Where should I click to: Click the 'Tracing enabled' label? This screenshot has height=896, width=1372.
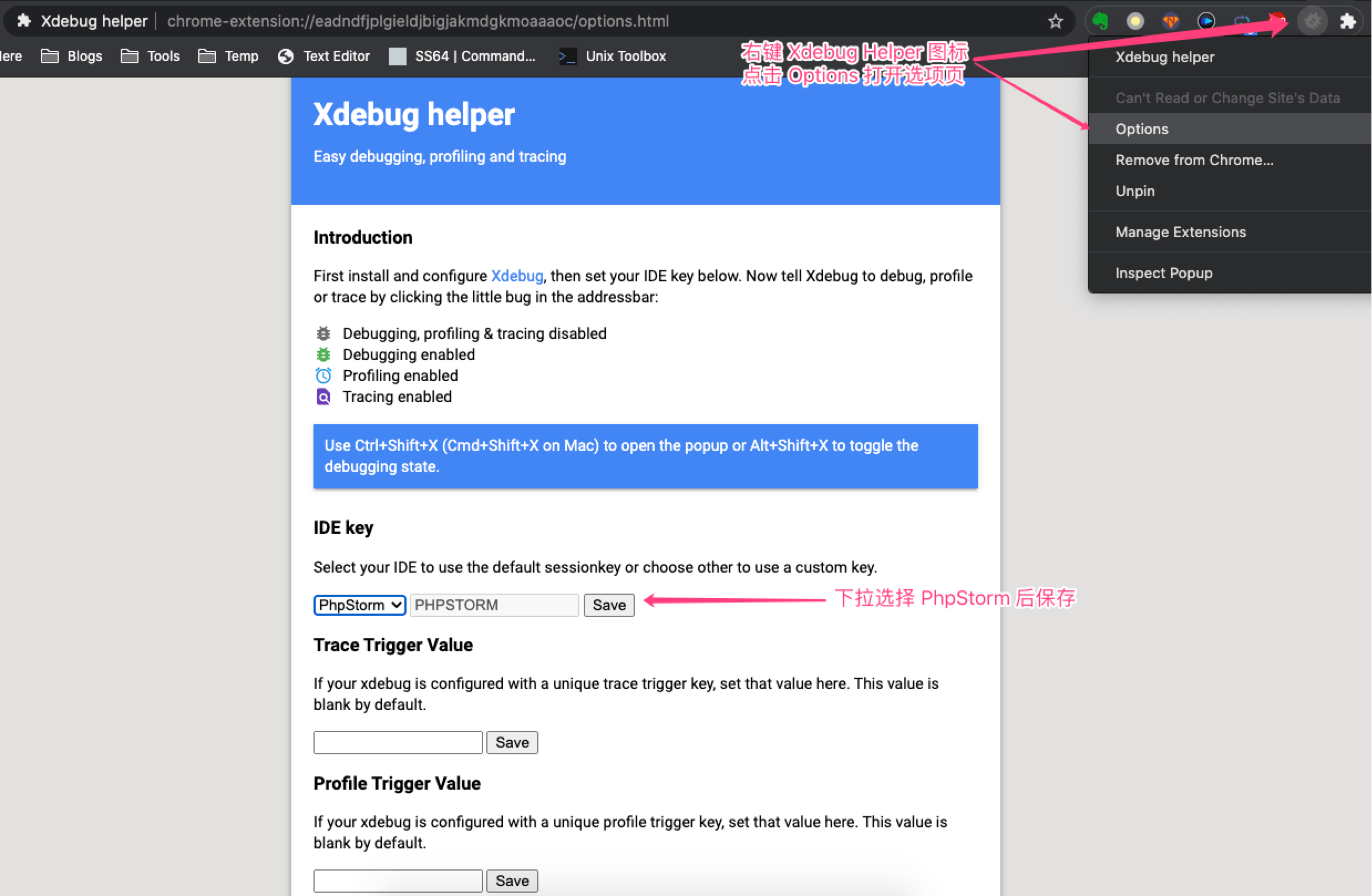[397, 397]
